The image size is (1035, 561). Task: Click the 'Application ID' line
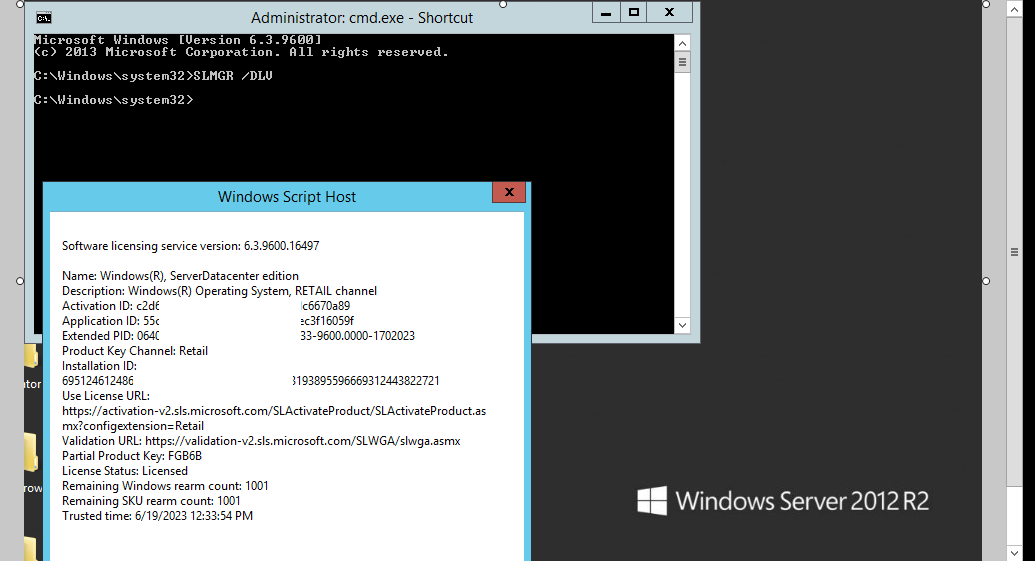click(x=208, y=321)
